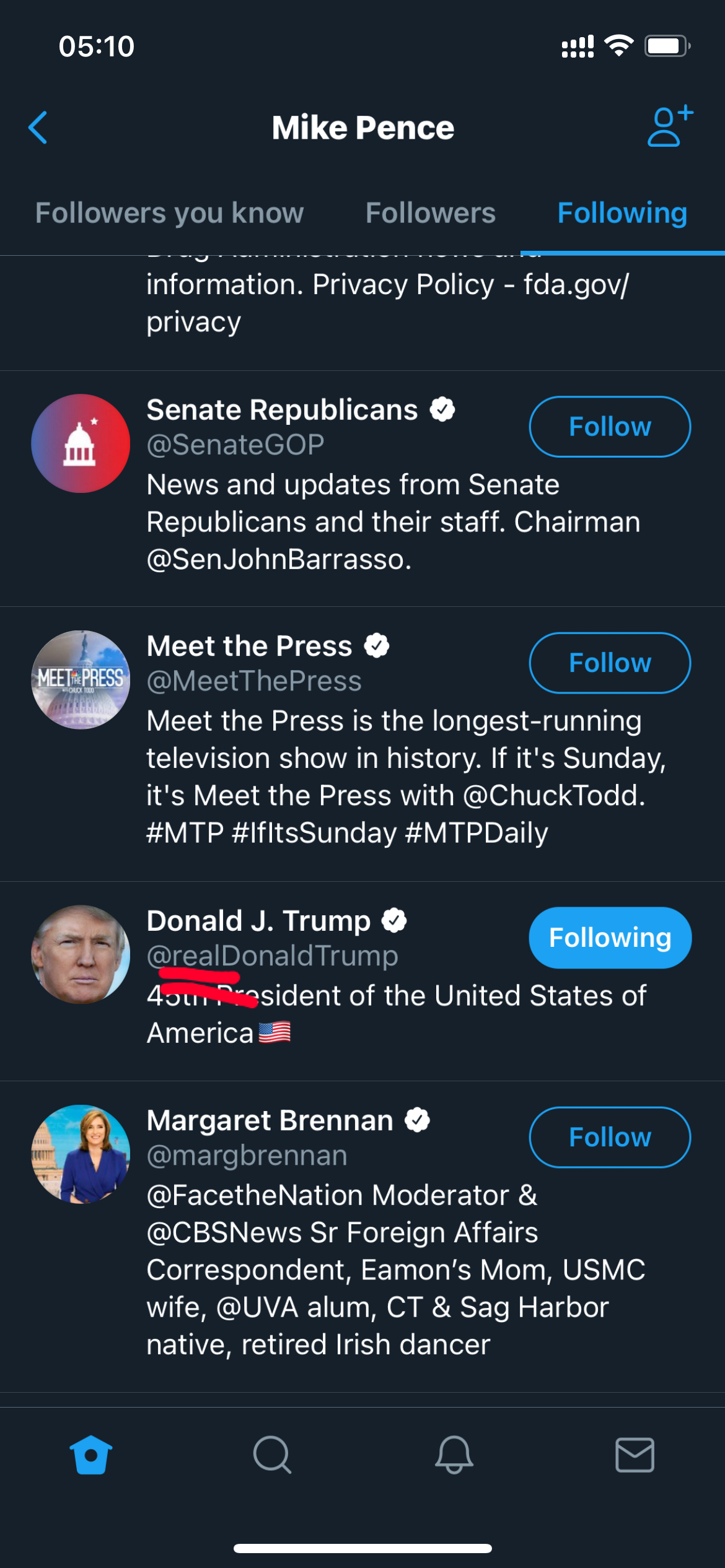Select the Following tab
This screenshot has height=1568, width=725.
point(622,213)
